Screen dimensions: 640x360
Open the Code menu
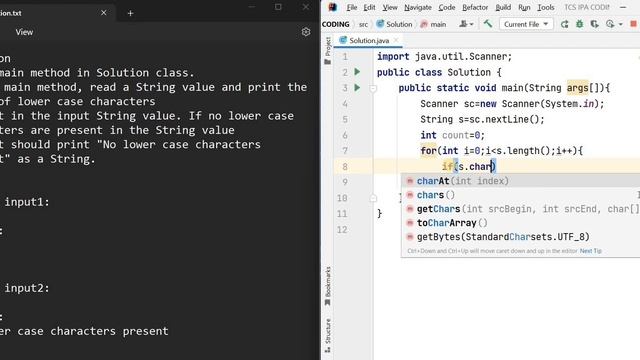[x=447, y=7]
